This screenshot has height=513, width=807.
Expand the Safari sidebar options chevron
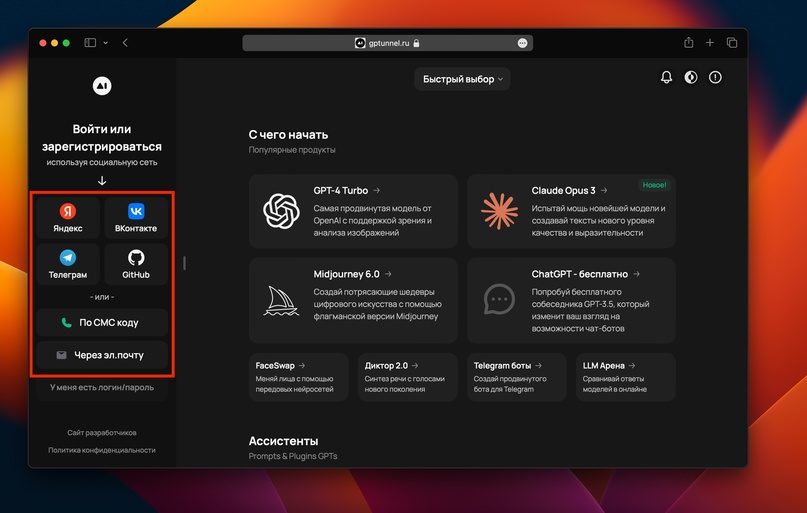(x=106, y=43)
